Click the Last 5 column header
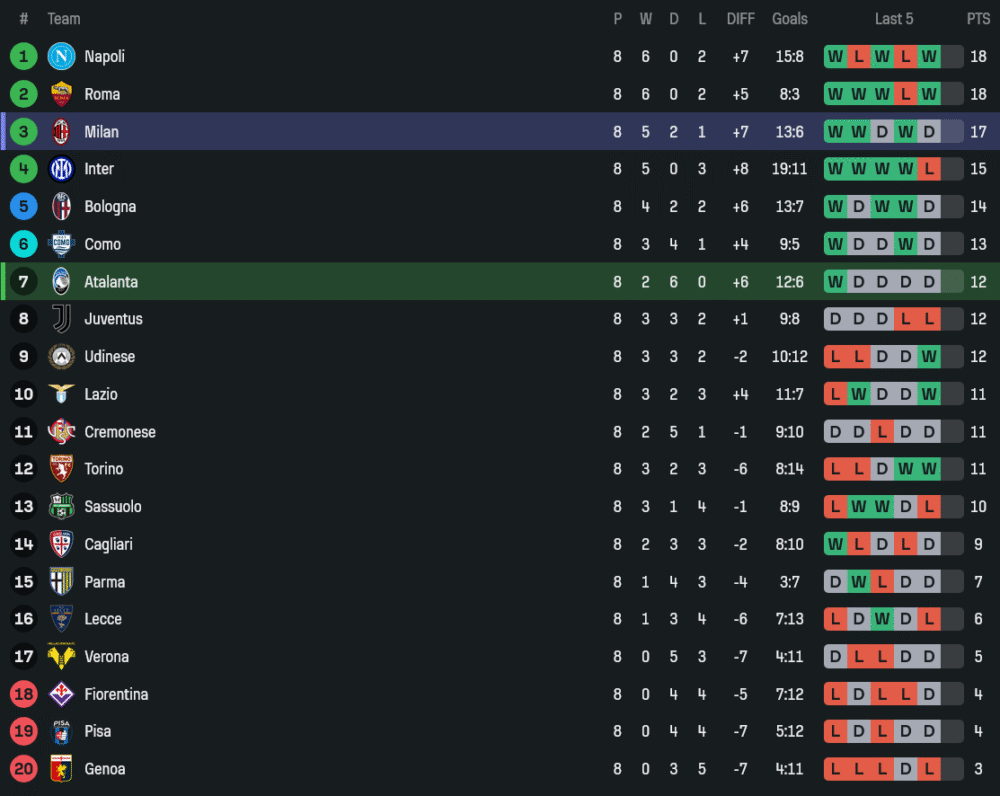The height and width of the screenshot is (796, 1000). pyautogui.click(x=893, y=19)
